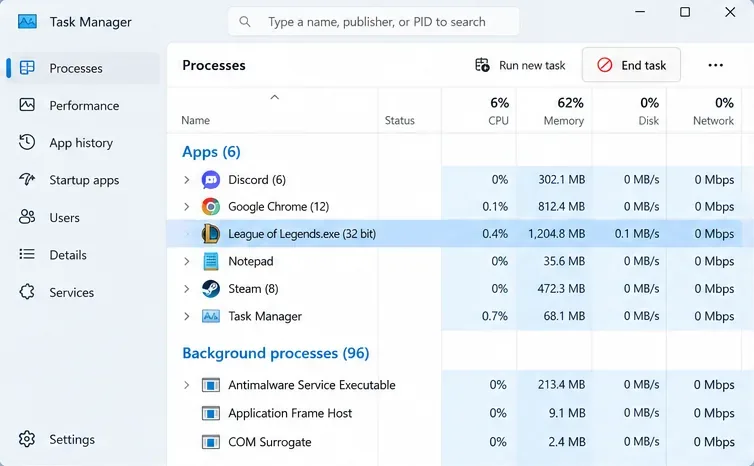Click the Application Frame Host icon
This screenshot has width=754, height=466.
pos(211,413)
